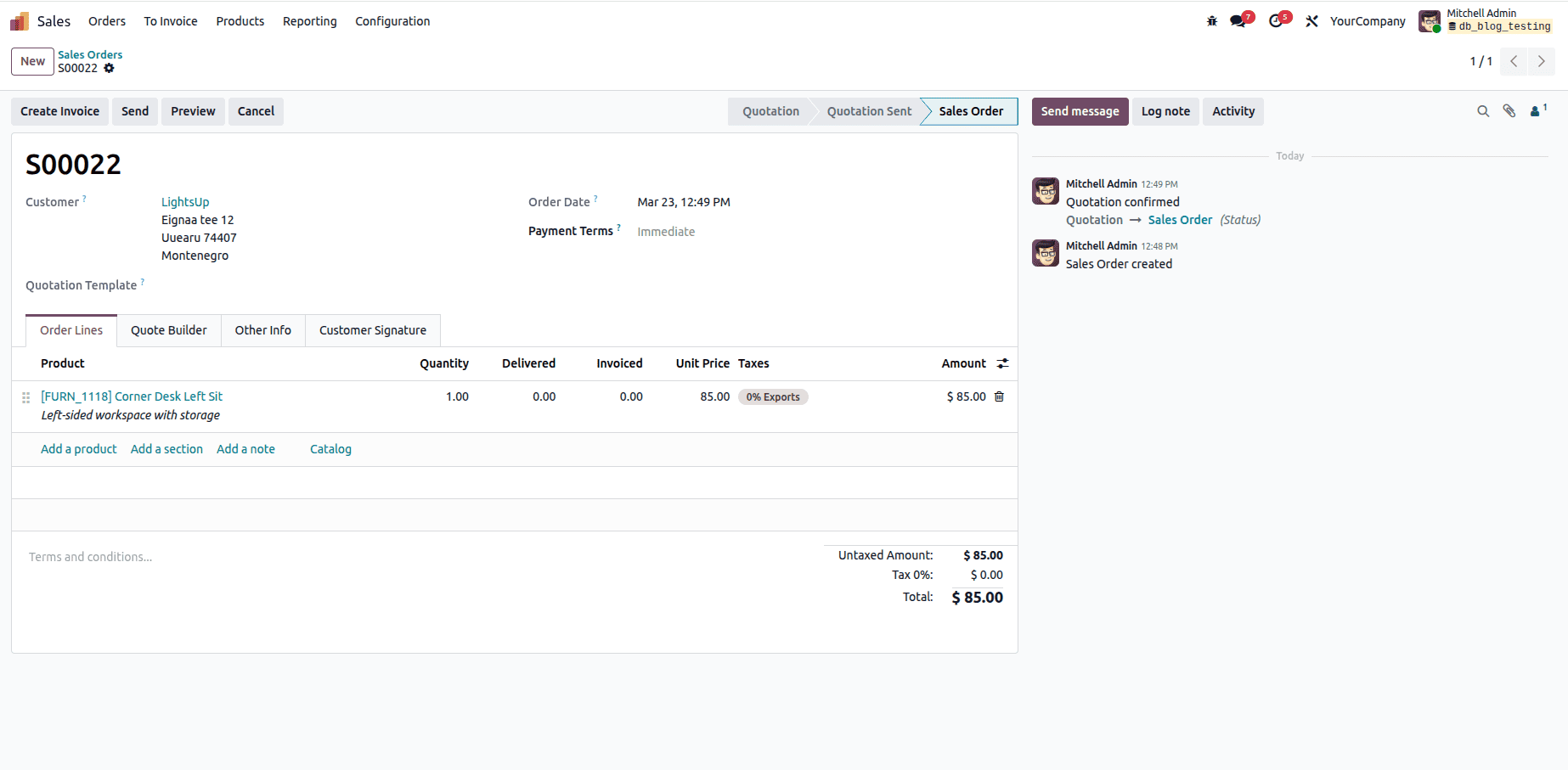The width and height of the screenshot is (1568, 770).
Task: View attachments via the paperclip icon
Action: (1509, 111)
